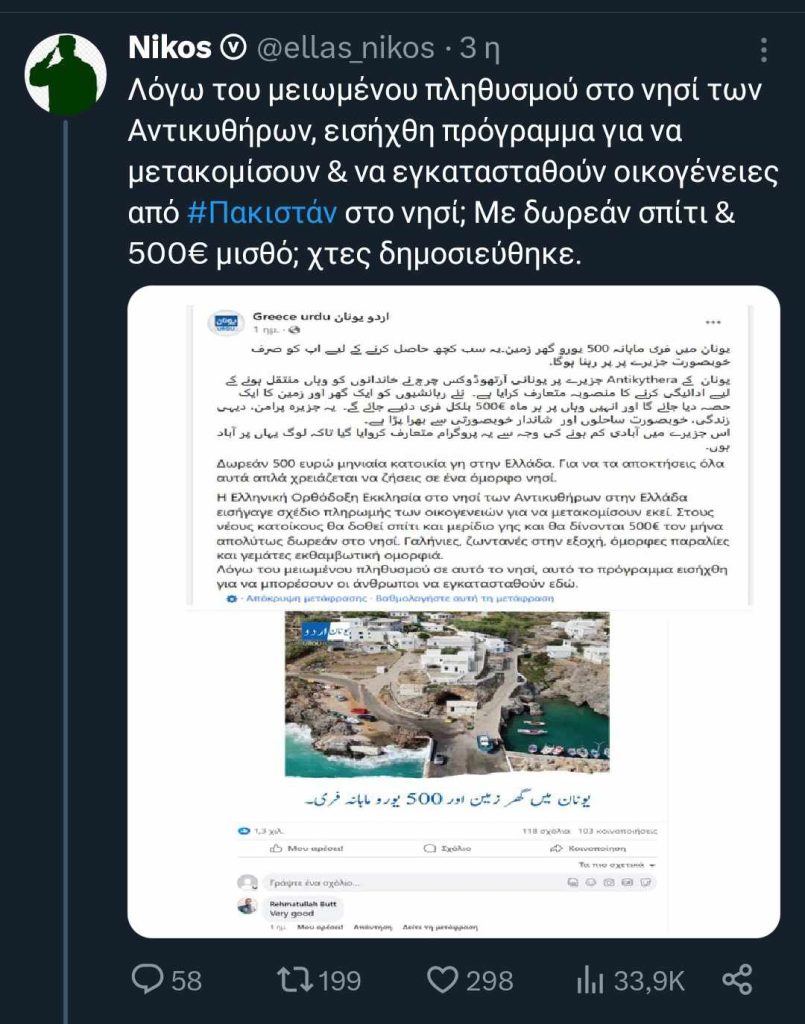Click the Greece urdu page logo
Screen dimensions: 805x1024
click(x=226, y=323)
